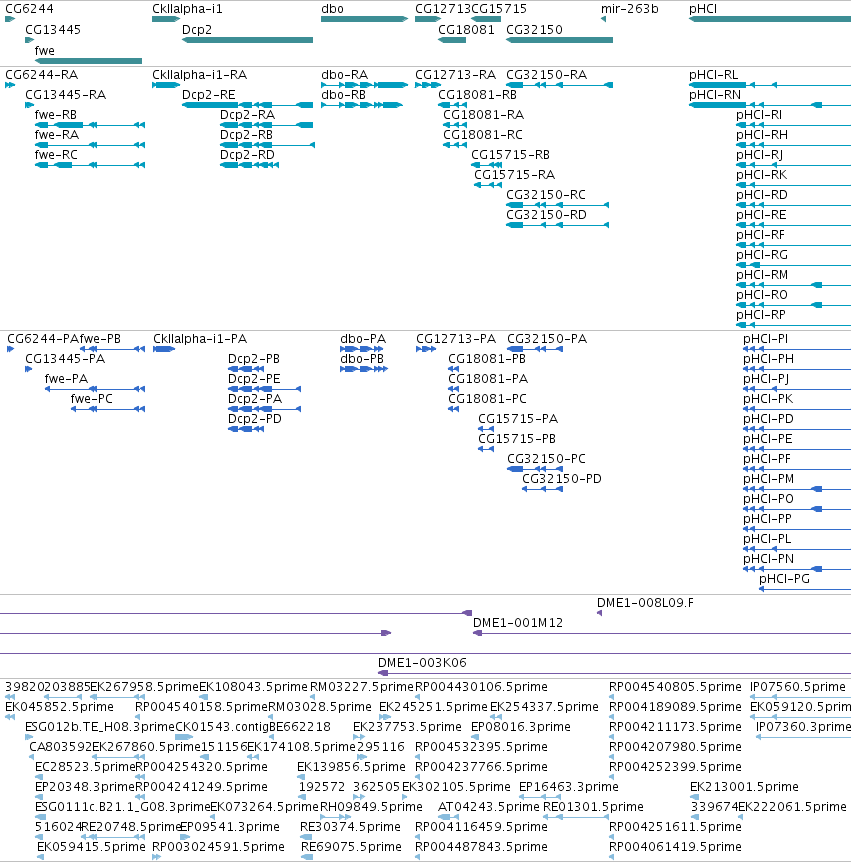Click the fwe-RA transcript label
The height and width of the screenshot is (862, 851).
point(57,135)
